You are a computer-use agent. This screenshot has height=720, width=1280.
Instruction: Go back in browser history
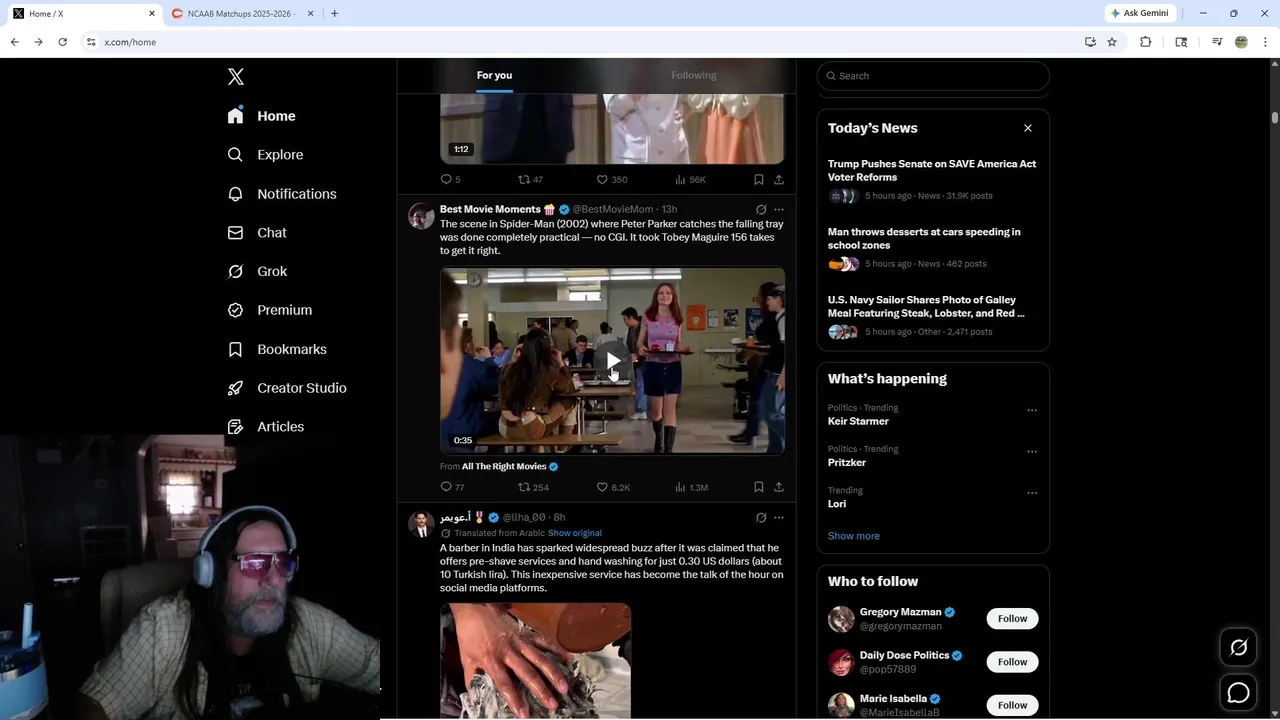coord(14,42)
